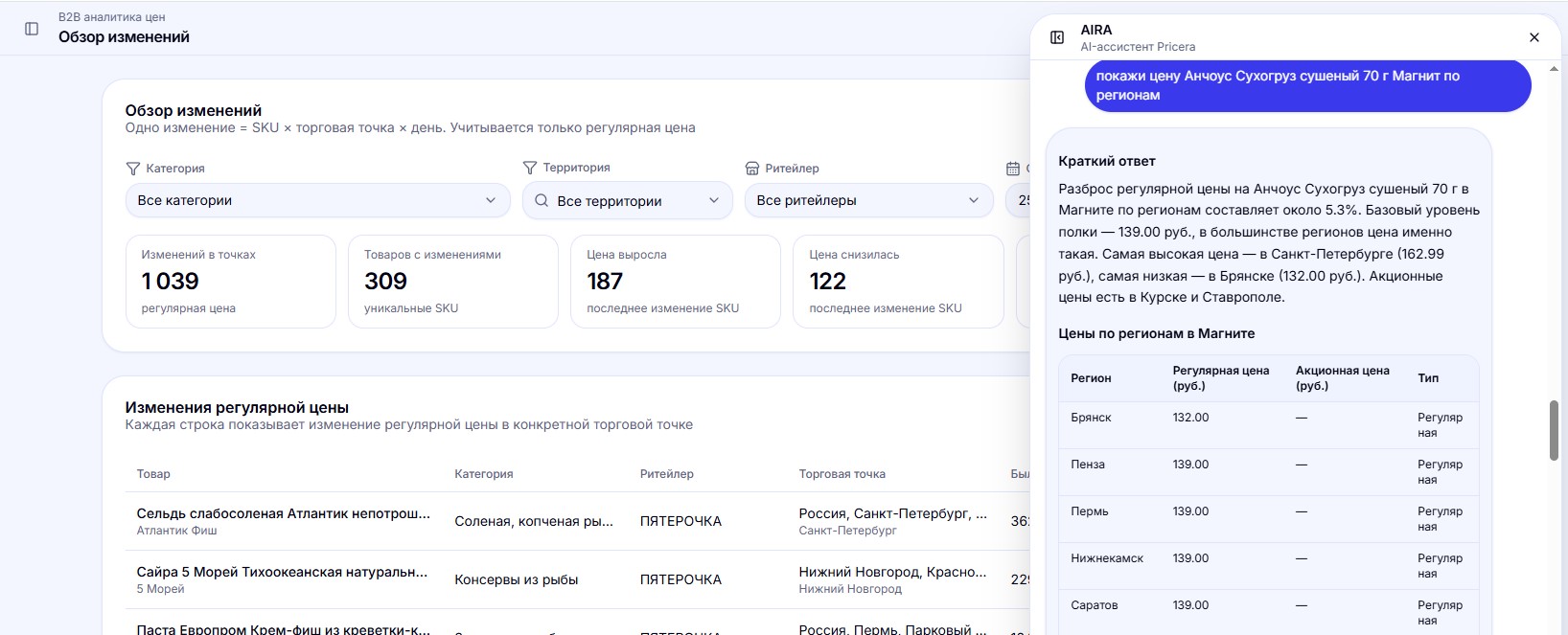Toggle the left sidebar panel icon

[32, 29]
